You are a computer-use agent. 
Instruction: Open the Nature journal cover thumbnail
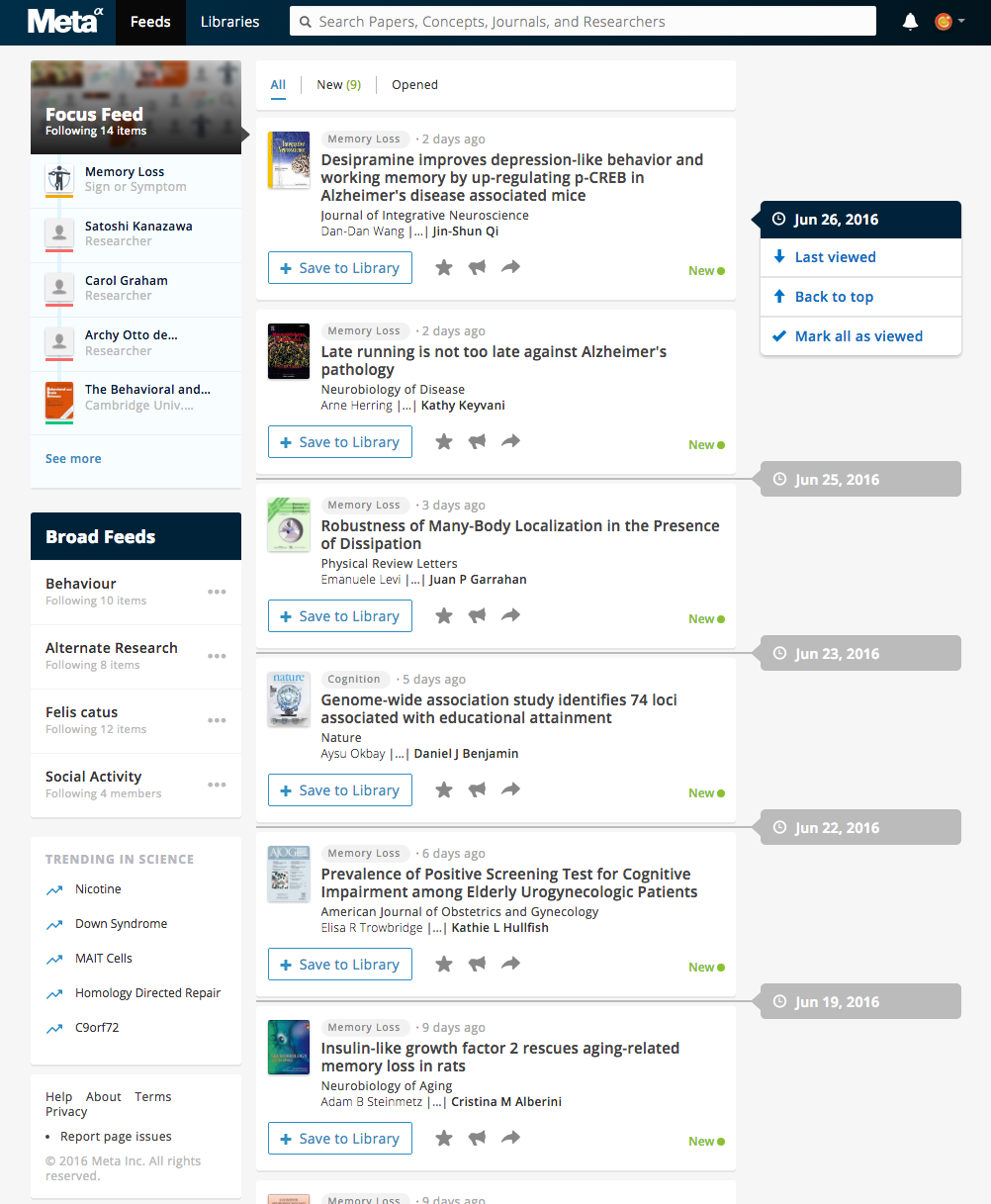coord(289,699)
